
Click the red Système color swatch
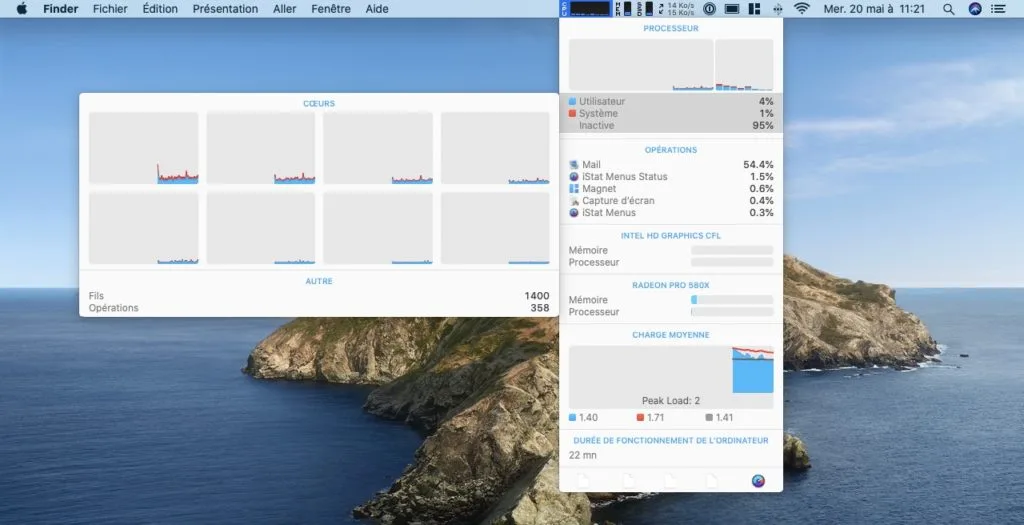[572, 113]
